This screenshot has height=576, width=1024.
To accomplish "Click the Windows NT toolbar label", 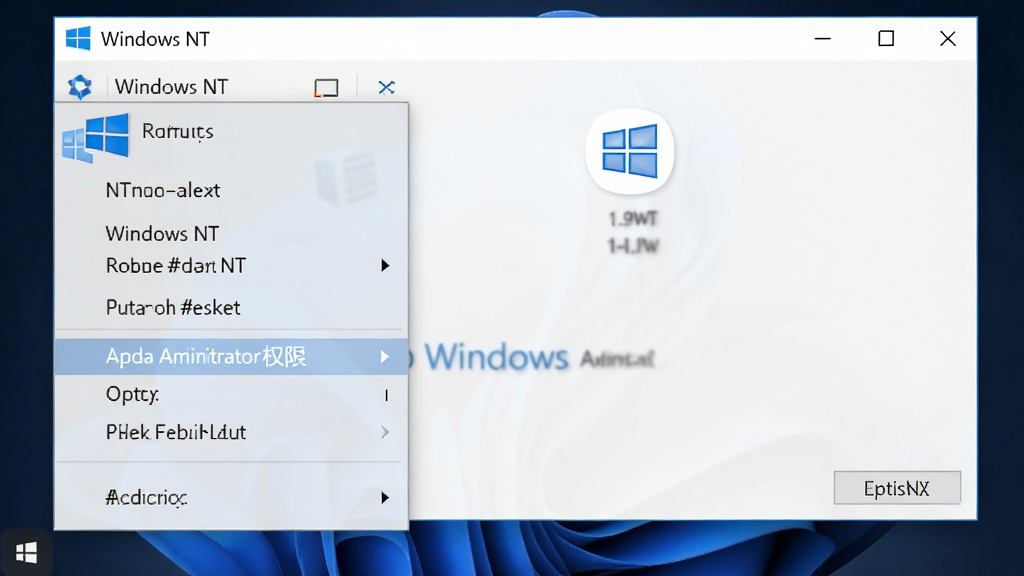I will pyautogui.click(x=171, y=86).
